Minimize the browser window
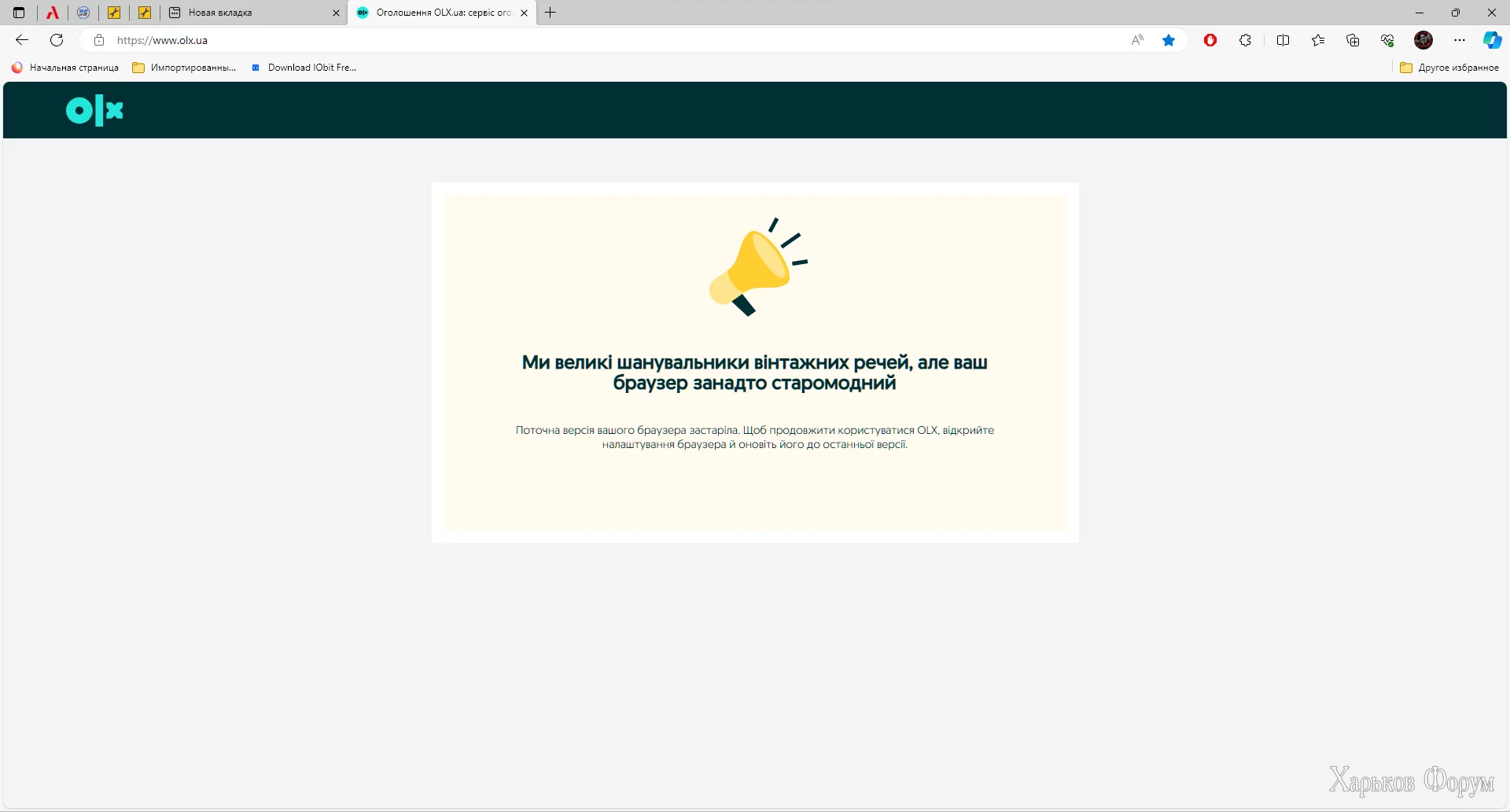Viewport: 1510px width, 812px height. (1420, 13)
